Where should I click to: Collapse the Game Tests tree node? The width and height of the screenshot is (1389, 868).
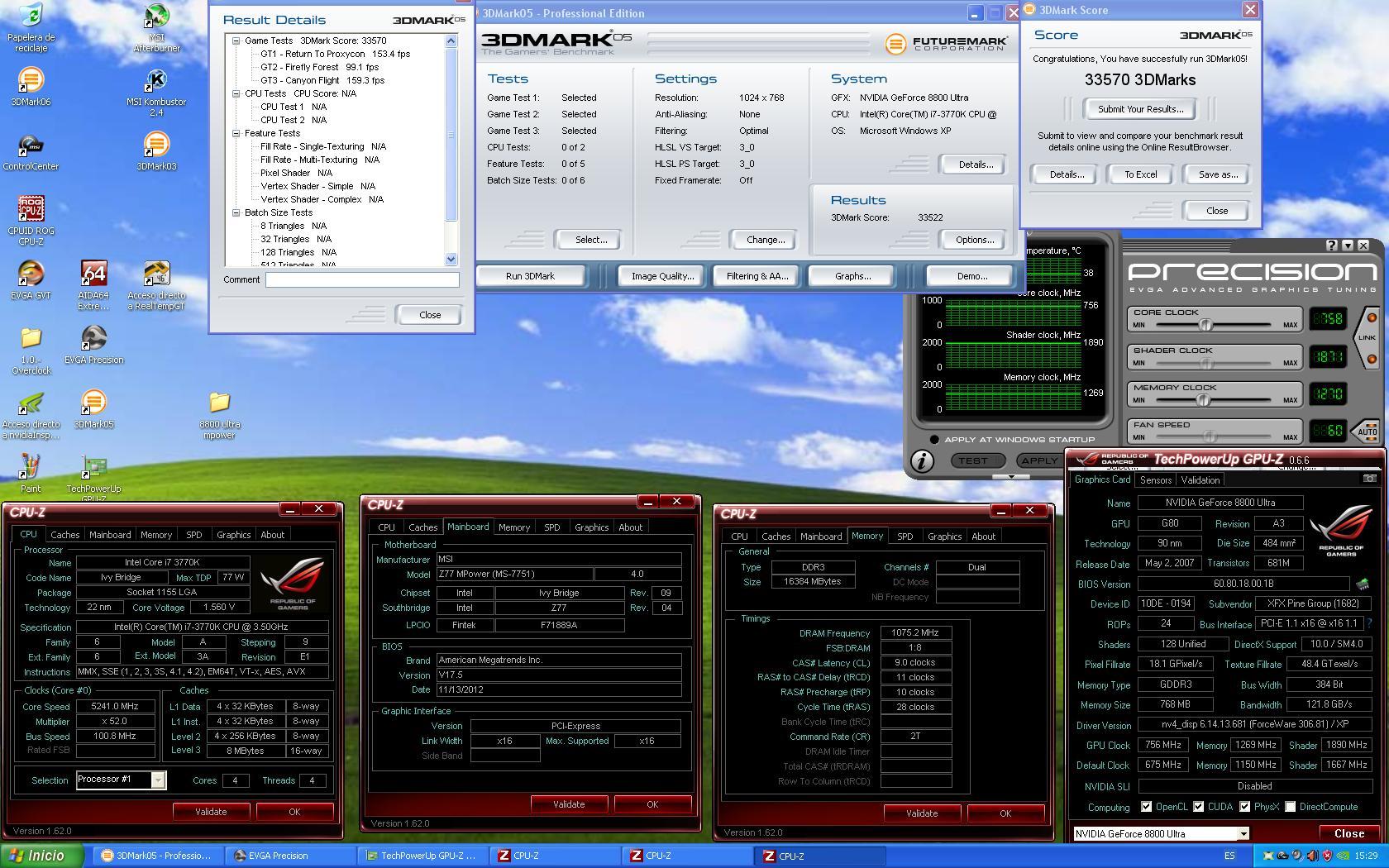[x=236, y=41]
